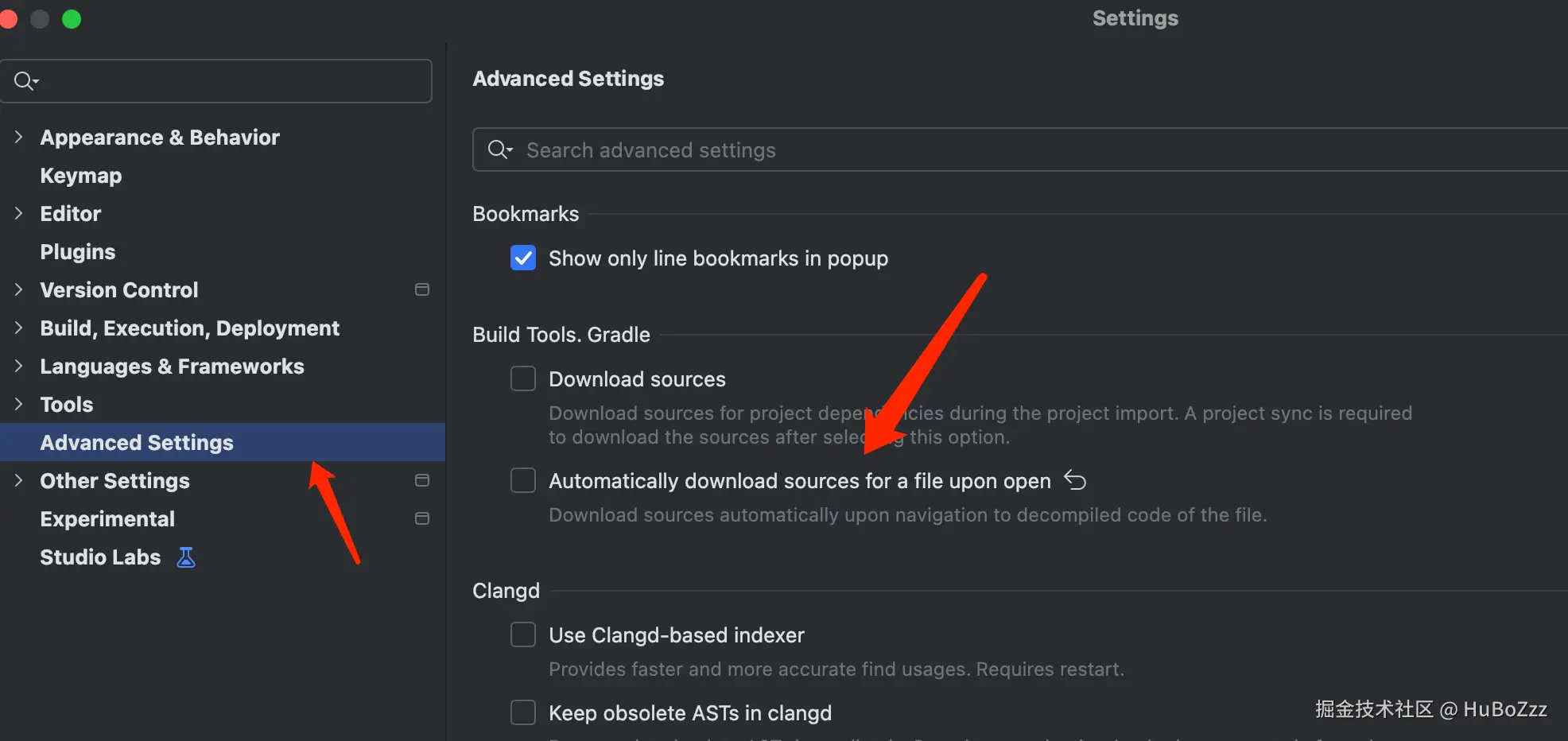Click the project-level icon beside Other Settings

(422, 480)
